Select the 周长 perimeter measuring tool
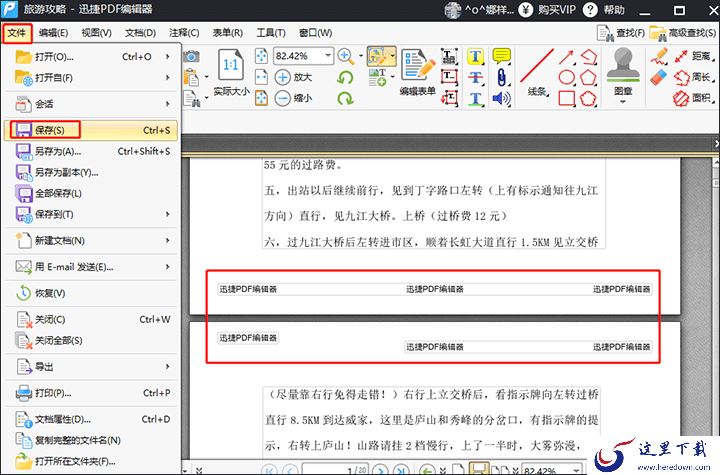The height and width of the screenshot is (475, 720). 693,77
